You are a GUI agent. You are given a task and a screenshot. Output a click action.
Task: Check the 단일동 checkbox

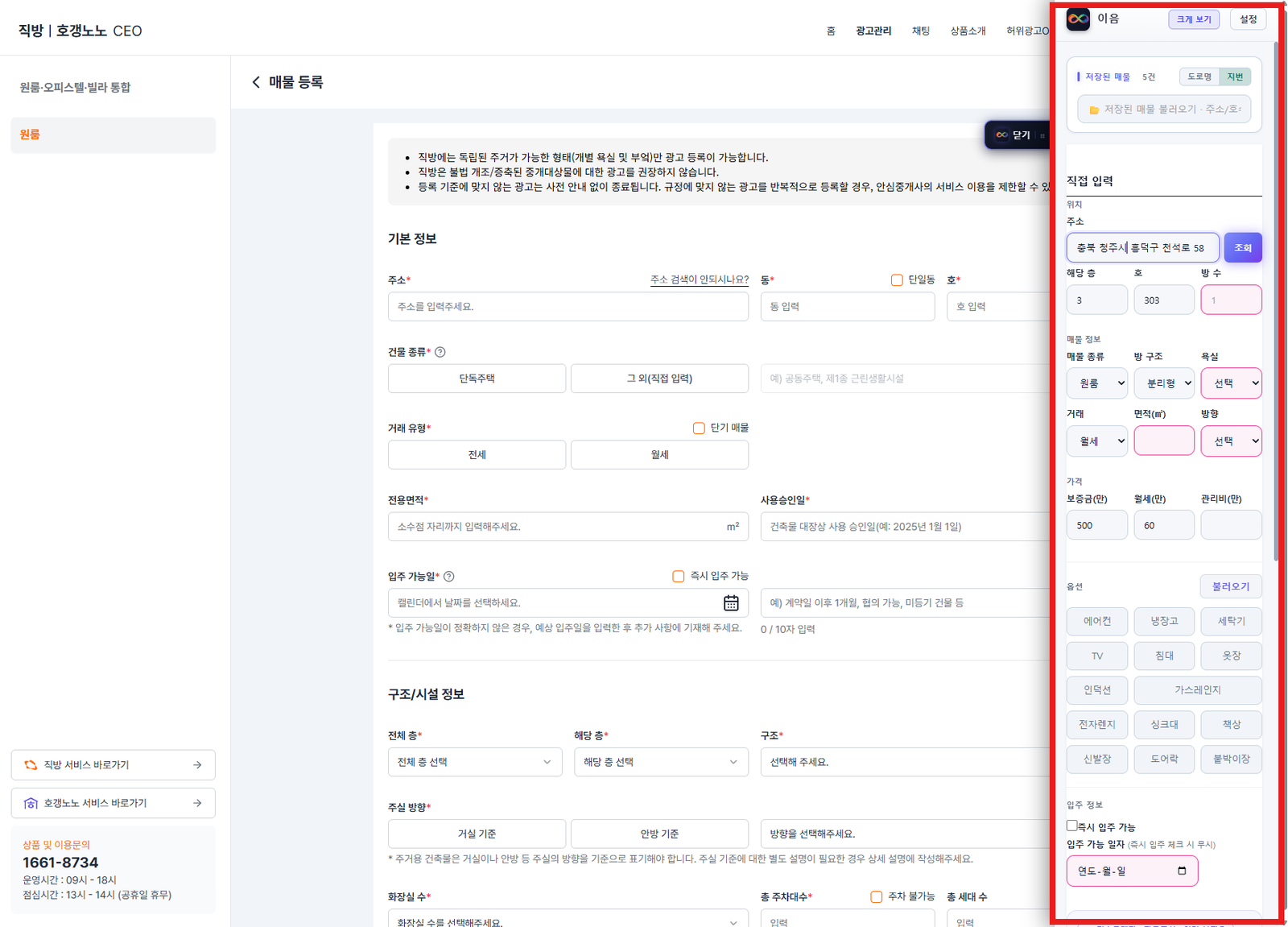(897, 279)
